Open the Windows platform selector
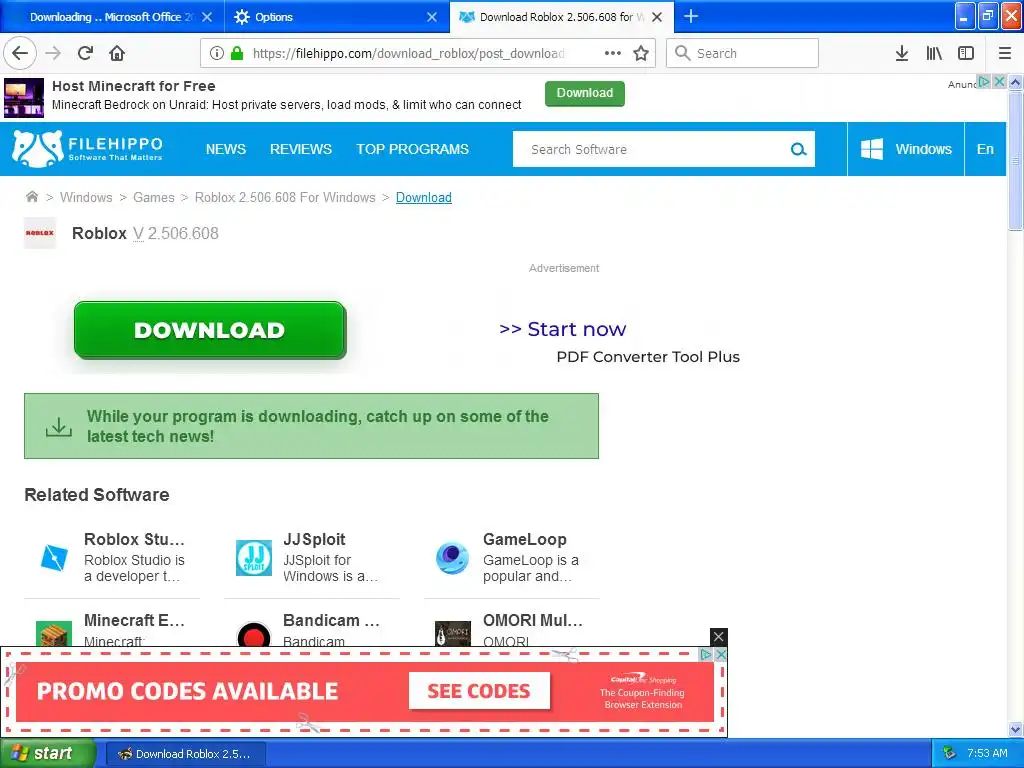Image resolution: width=1024 pixels, height=768 pixels. point(906,149)
